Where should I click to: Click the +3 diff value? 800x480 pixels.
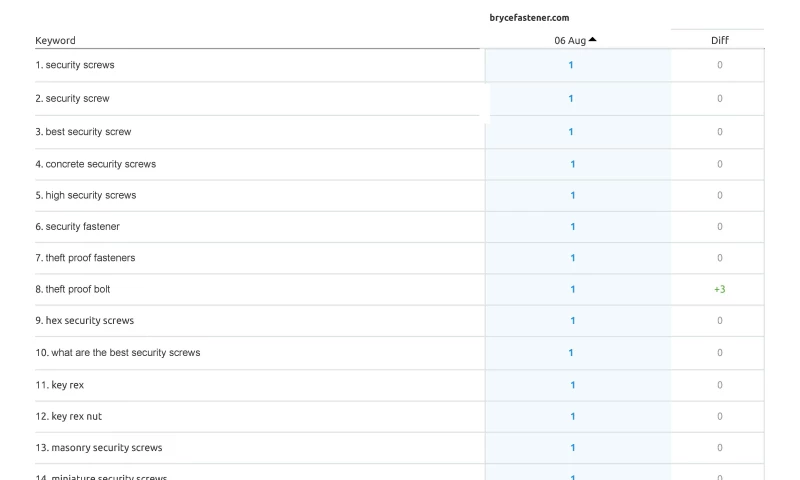point(719,289)
